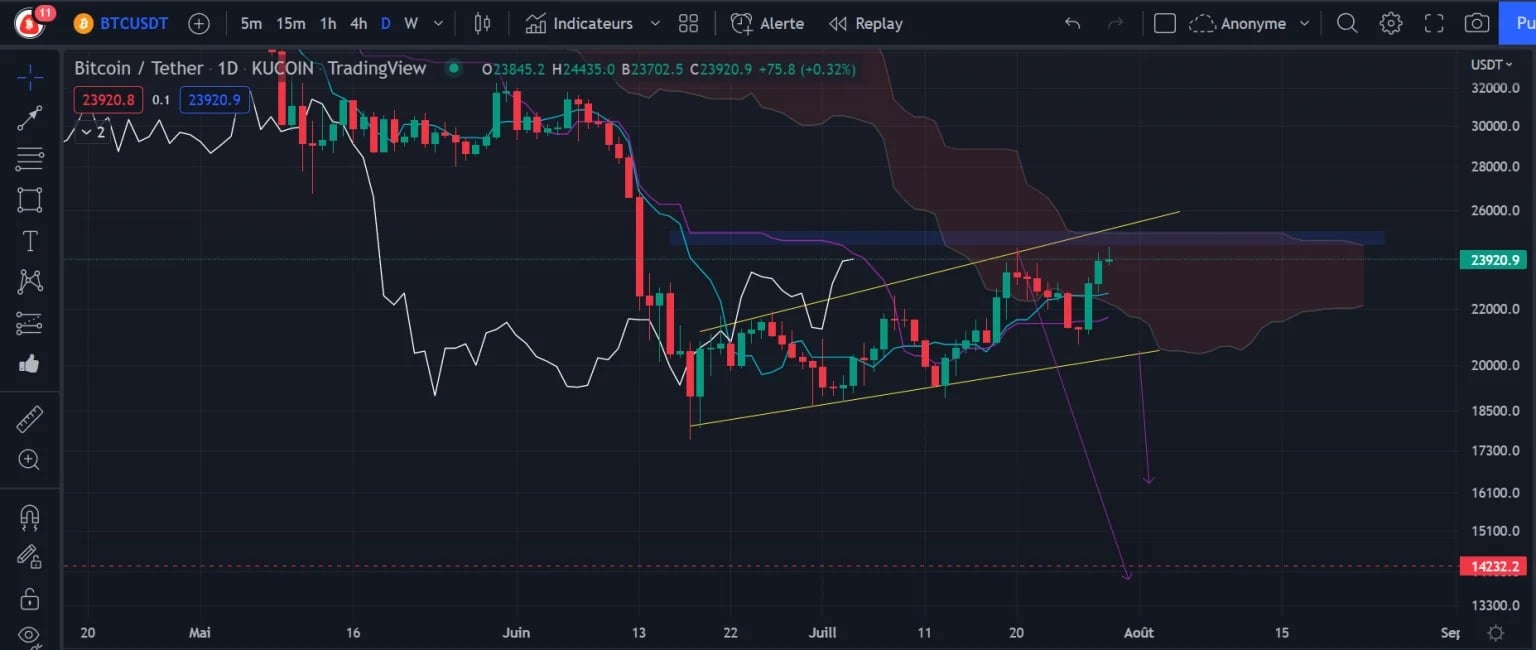Select the crosshair cursor tool
Viewport: 1536px width, 650px height.
tap(30, 76)
